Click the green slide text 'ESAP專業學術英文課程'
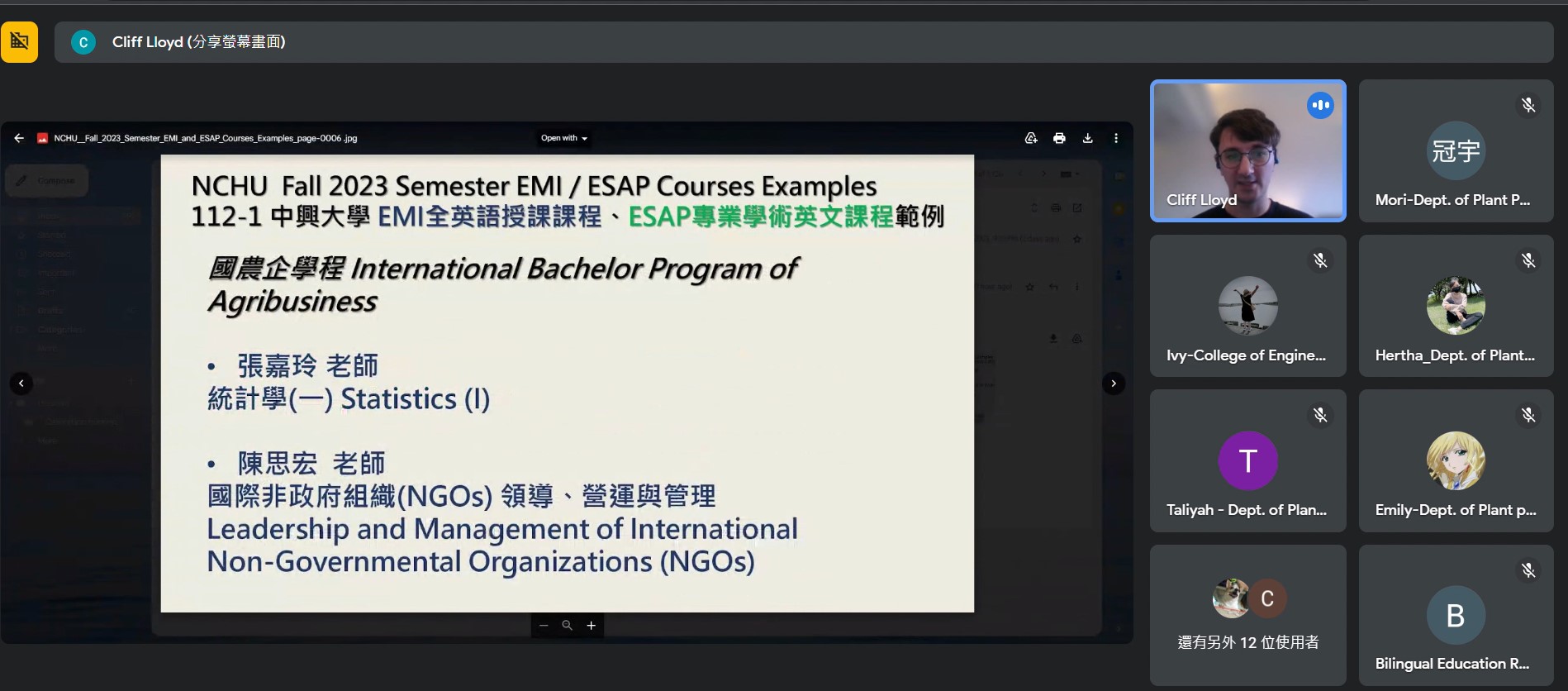 point(761,217)
